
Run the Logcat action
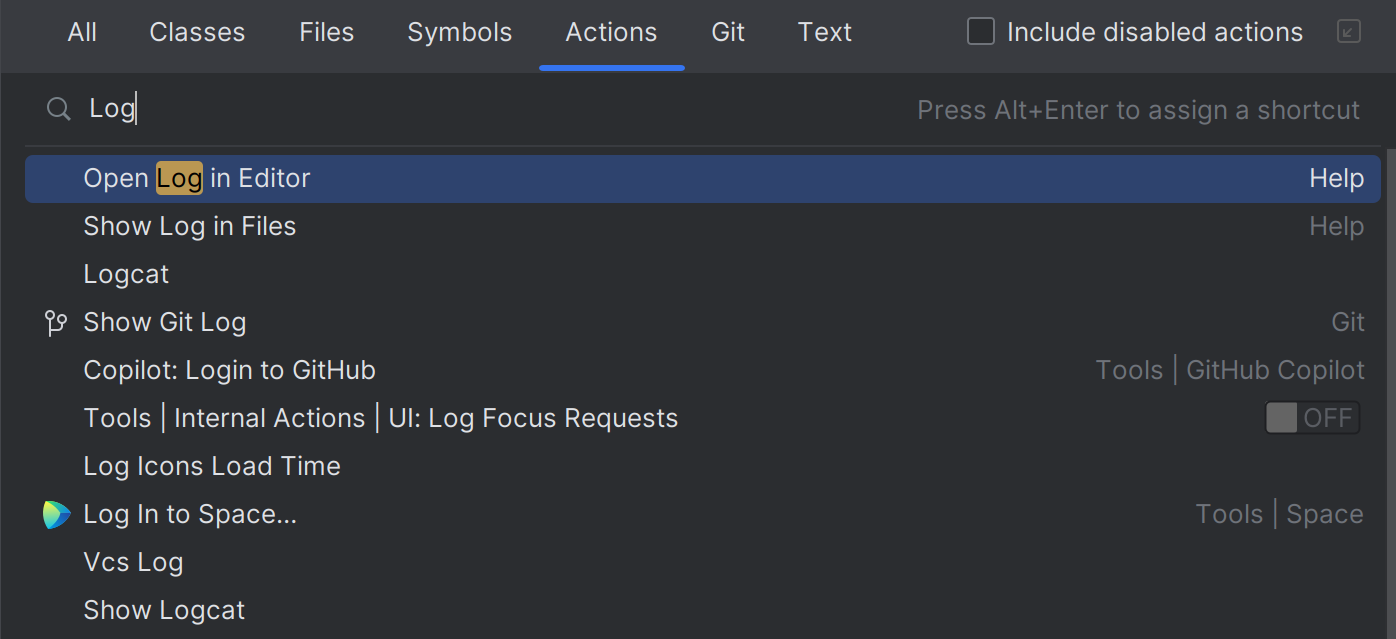pyautogui.click(x=126, y=273)
